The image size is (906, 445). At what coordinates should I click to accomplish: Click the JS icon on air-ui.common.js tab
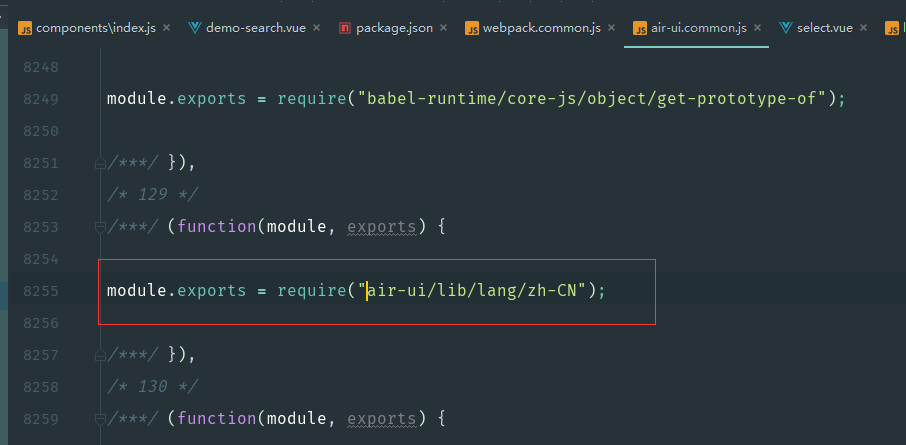point(640,28)
